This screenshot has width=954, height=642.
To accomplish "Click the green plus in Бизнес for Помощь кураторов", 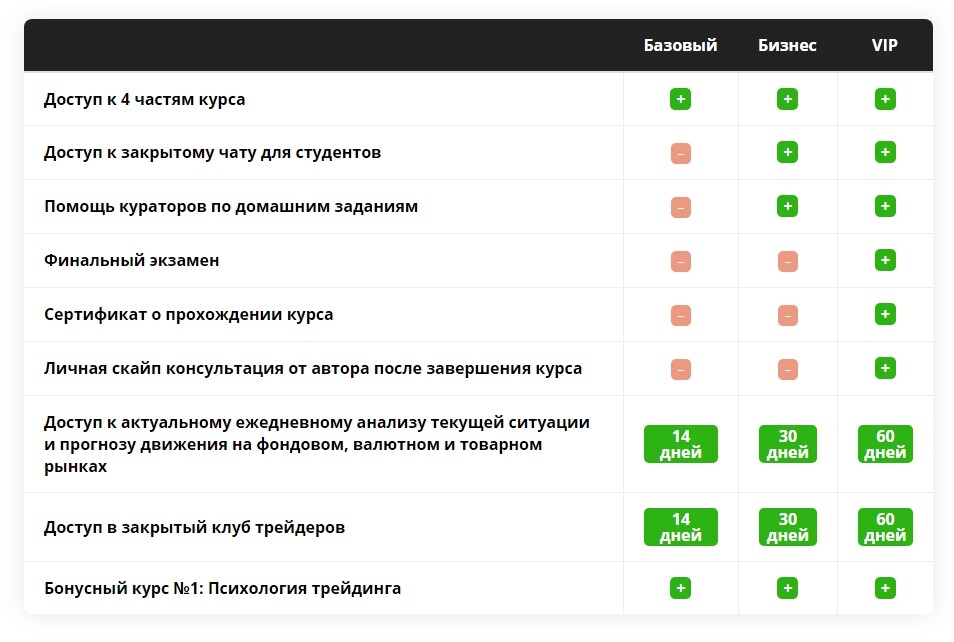I will [x=787, y=206].
